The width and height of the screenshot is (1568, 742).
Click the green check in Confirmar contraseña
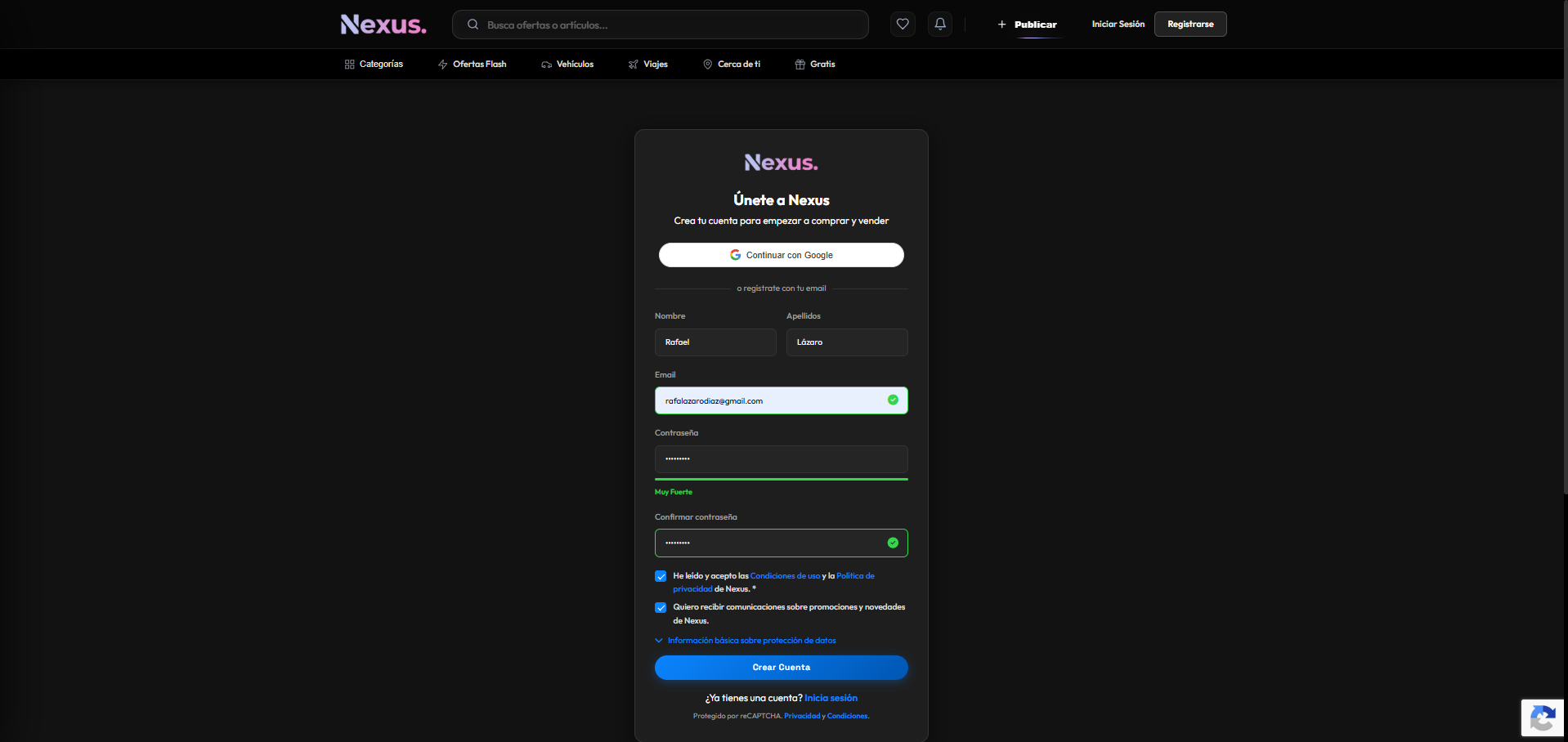(893, 543)
